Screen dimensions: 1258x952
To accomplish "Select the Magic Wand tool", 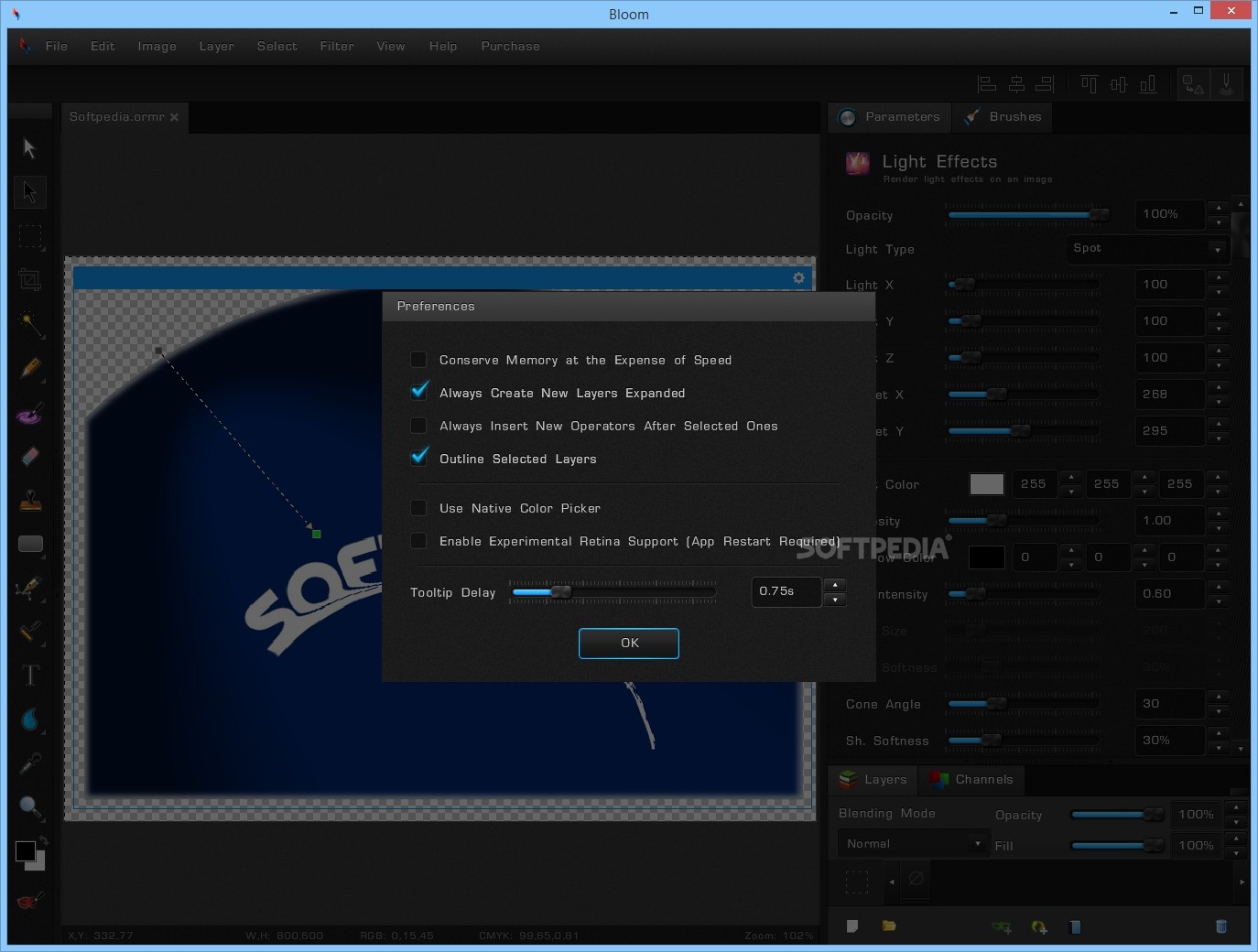I will (x=30, y=324).
